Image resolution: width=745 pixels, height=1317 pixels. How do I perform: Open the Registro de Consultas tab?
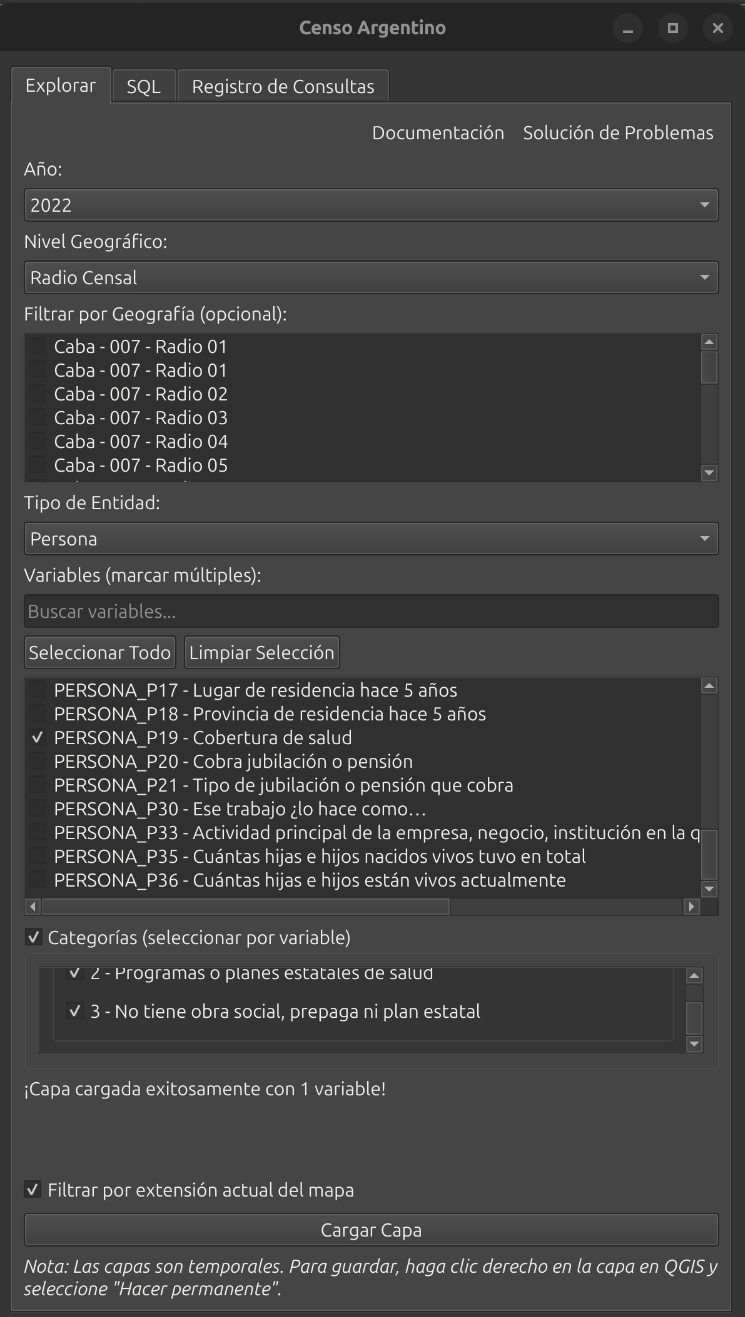click(x=283, y=86)
